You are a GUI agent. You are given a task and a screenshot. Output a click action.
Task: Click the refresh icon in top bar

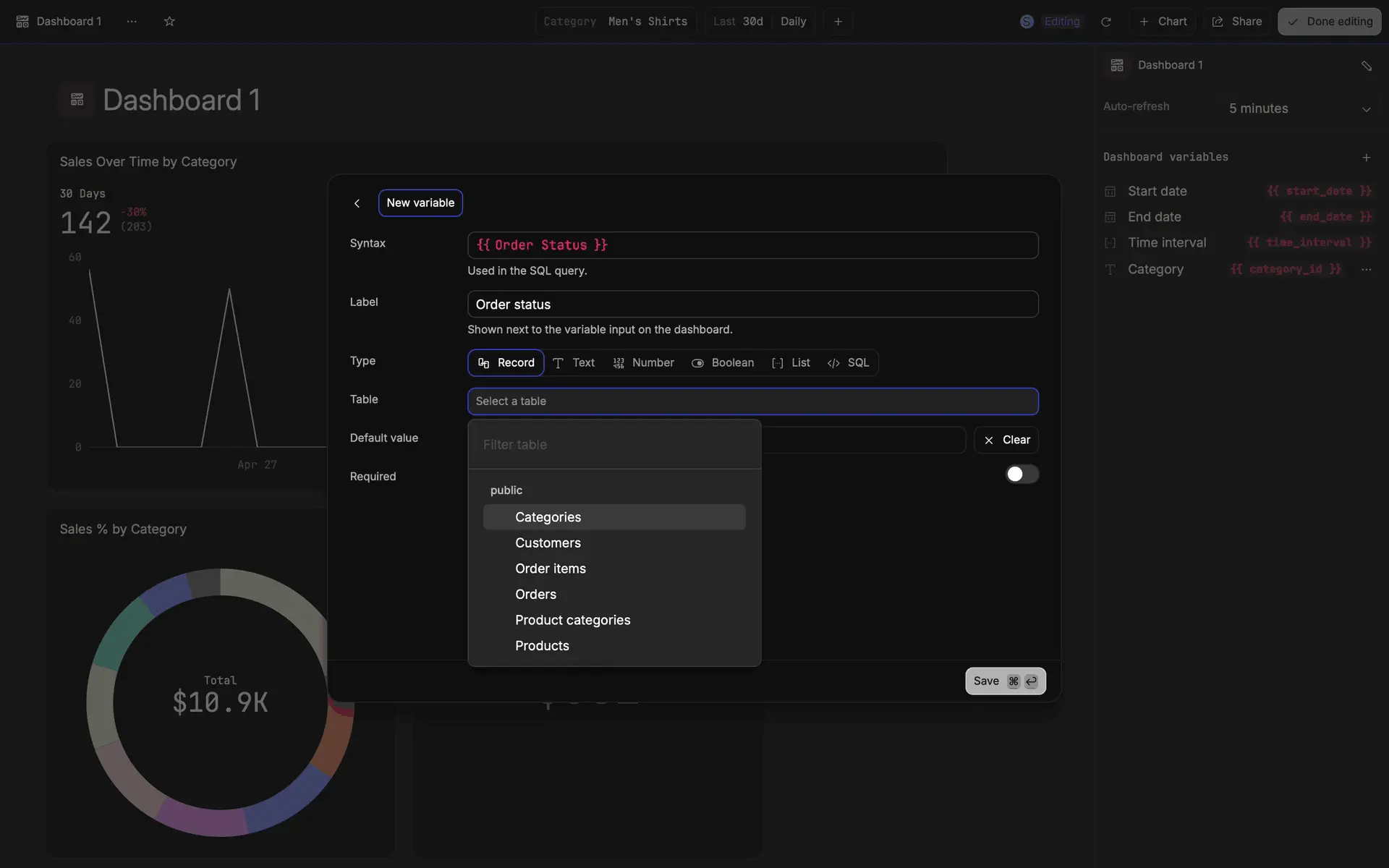coord(1105,22)
